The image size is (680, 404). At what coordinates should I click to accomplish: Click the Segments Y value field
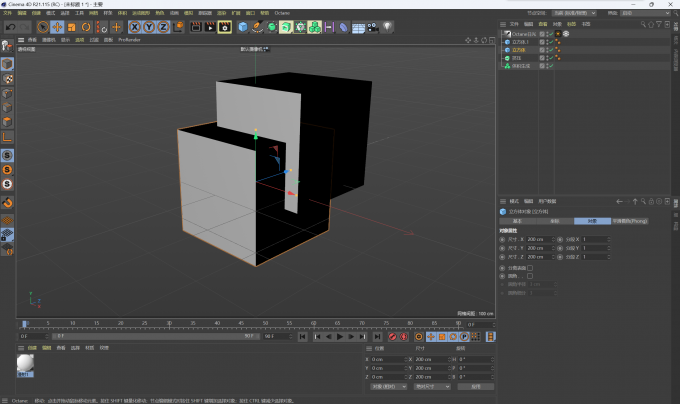tap(594, 248)
